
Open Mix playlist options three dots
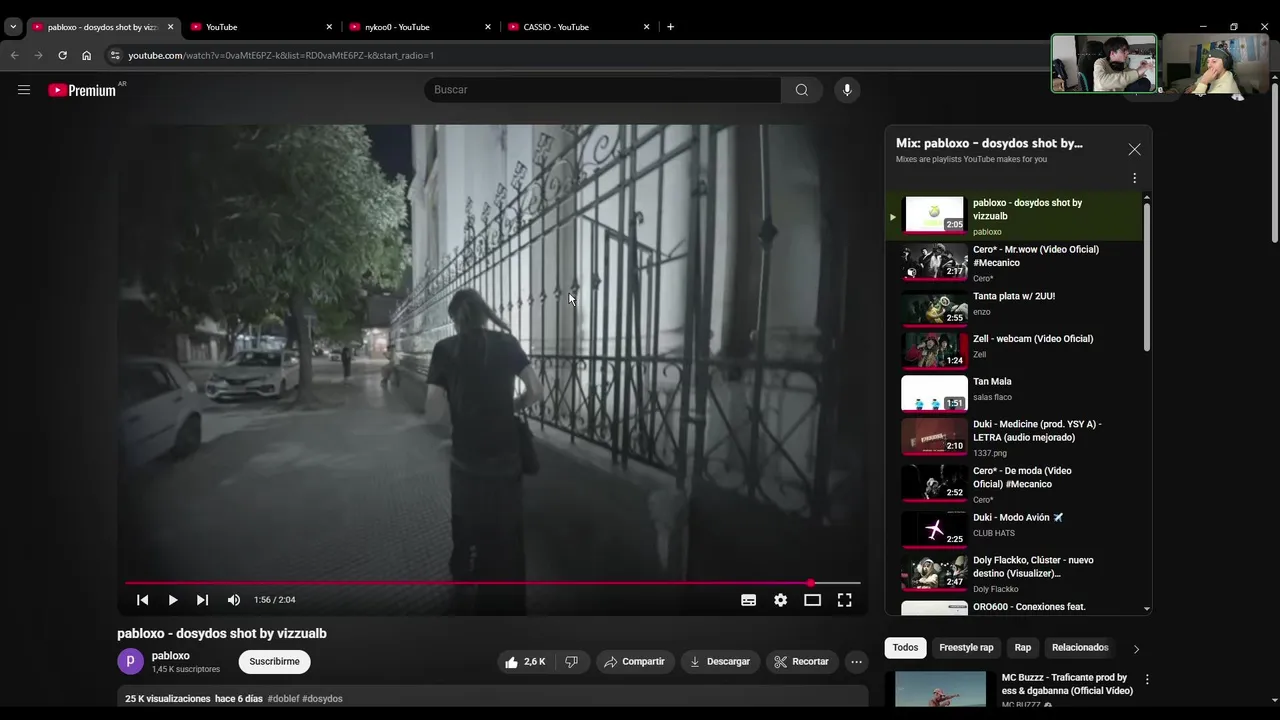point(1134,178)
